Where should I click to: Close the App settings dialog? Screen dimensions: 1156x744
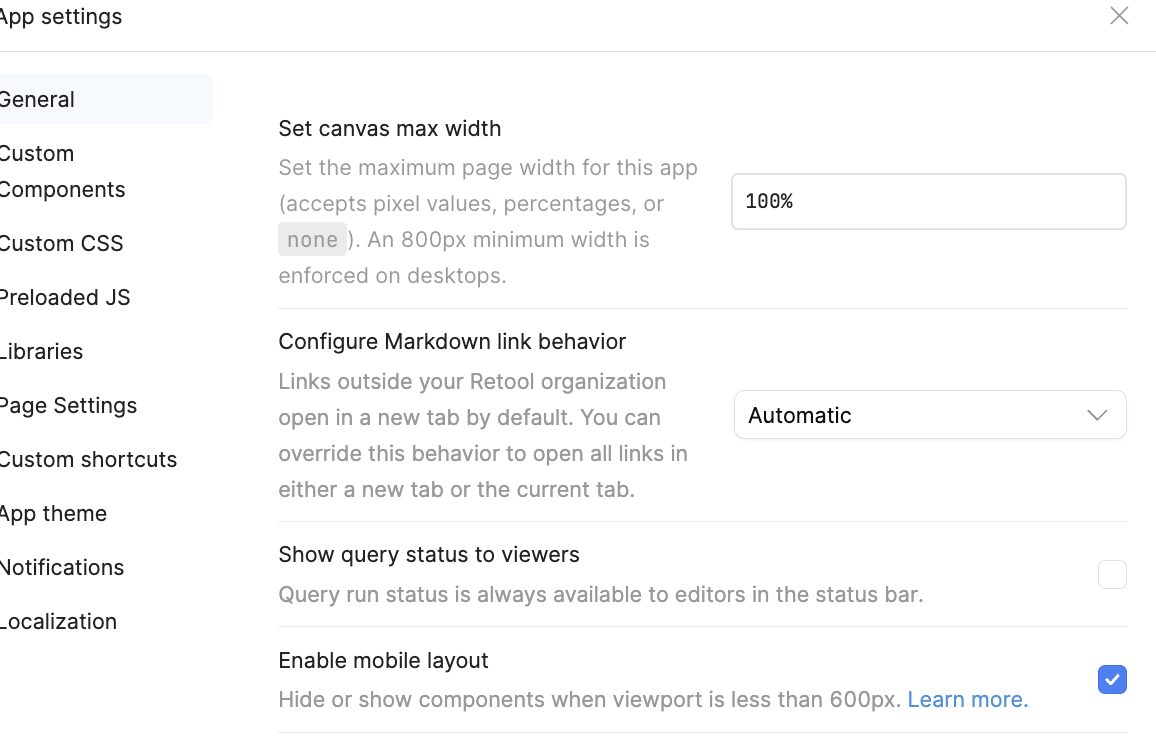coord(1118,15)
